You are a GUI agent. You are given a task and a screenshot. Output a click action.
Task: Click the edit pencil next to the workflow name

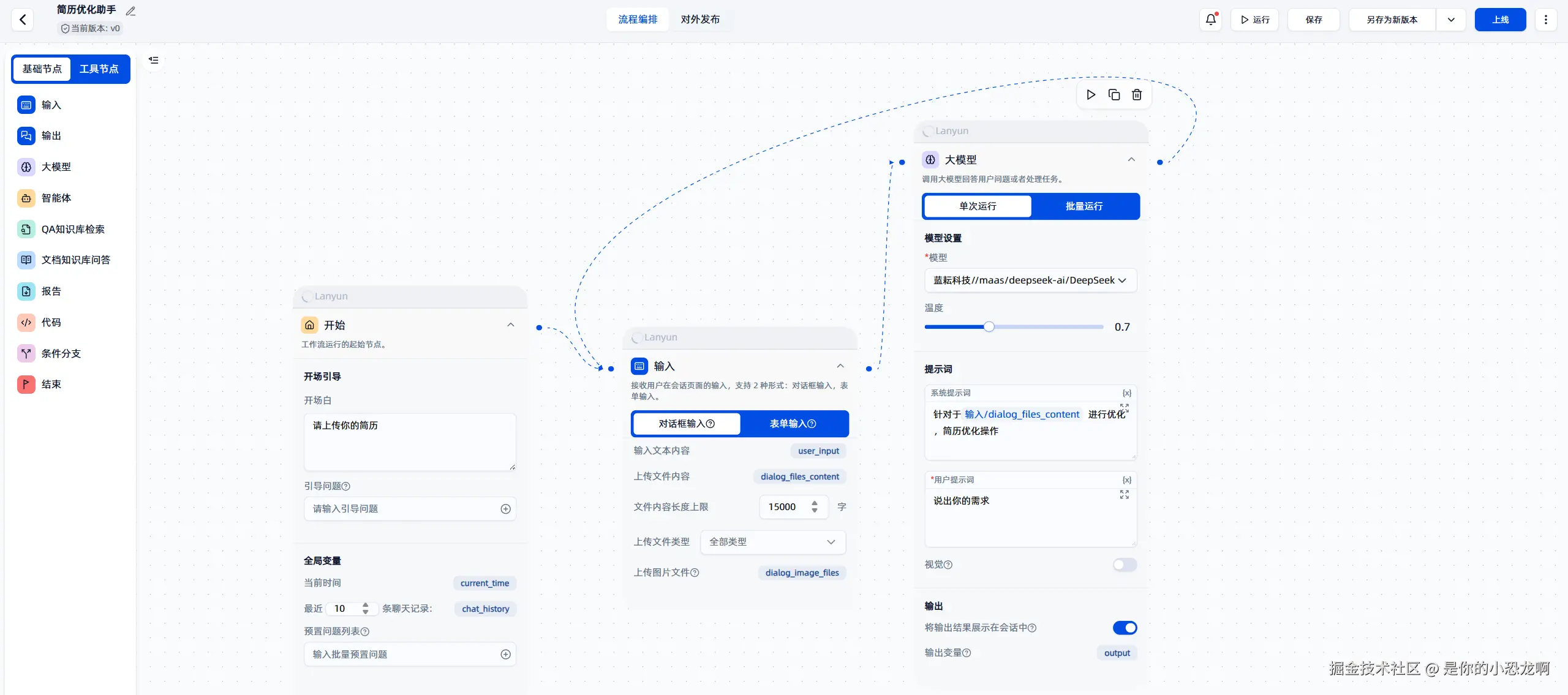coord(130,11)
